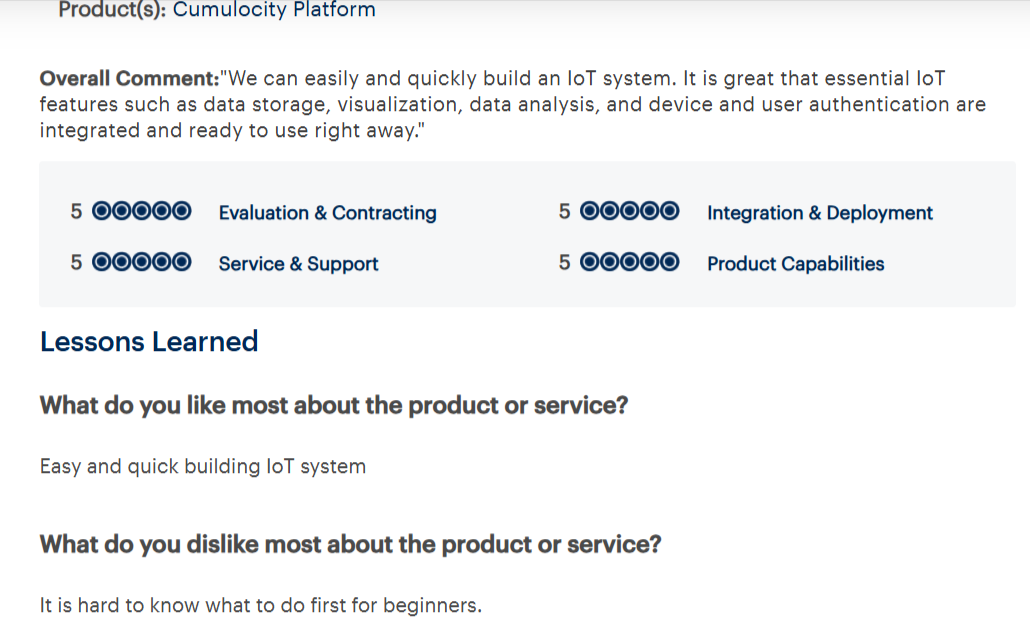Click the Product(s) label text
The image size is (1030, 627).
coord(112,9)
